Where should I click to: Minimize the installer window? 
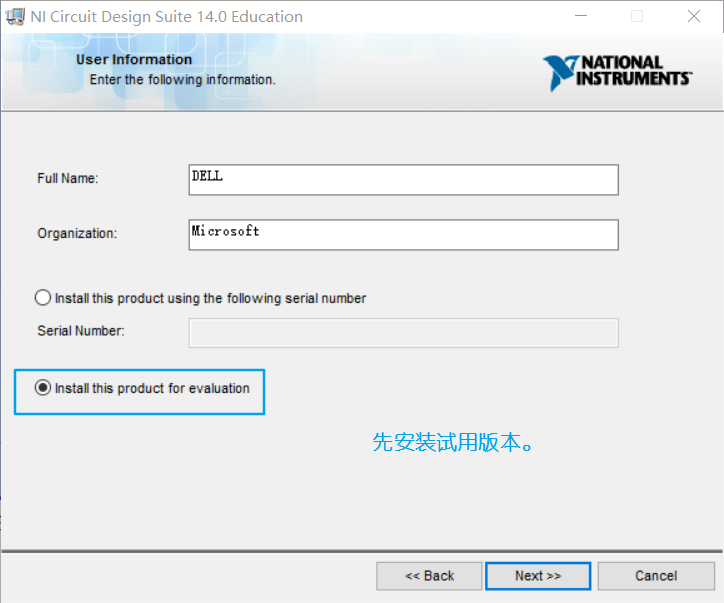coord(581,16)
